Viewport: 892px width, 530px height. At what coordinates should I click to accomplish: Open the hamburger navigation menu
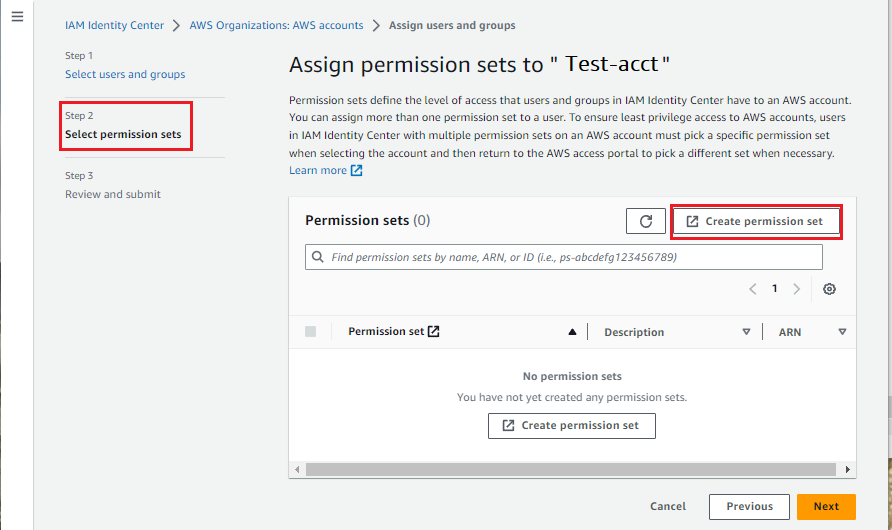pos(18,16)
